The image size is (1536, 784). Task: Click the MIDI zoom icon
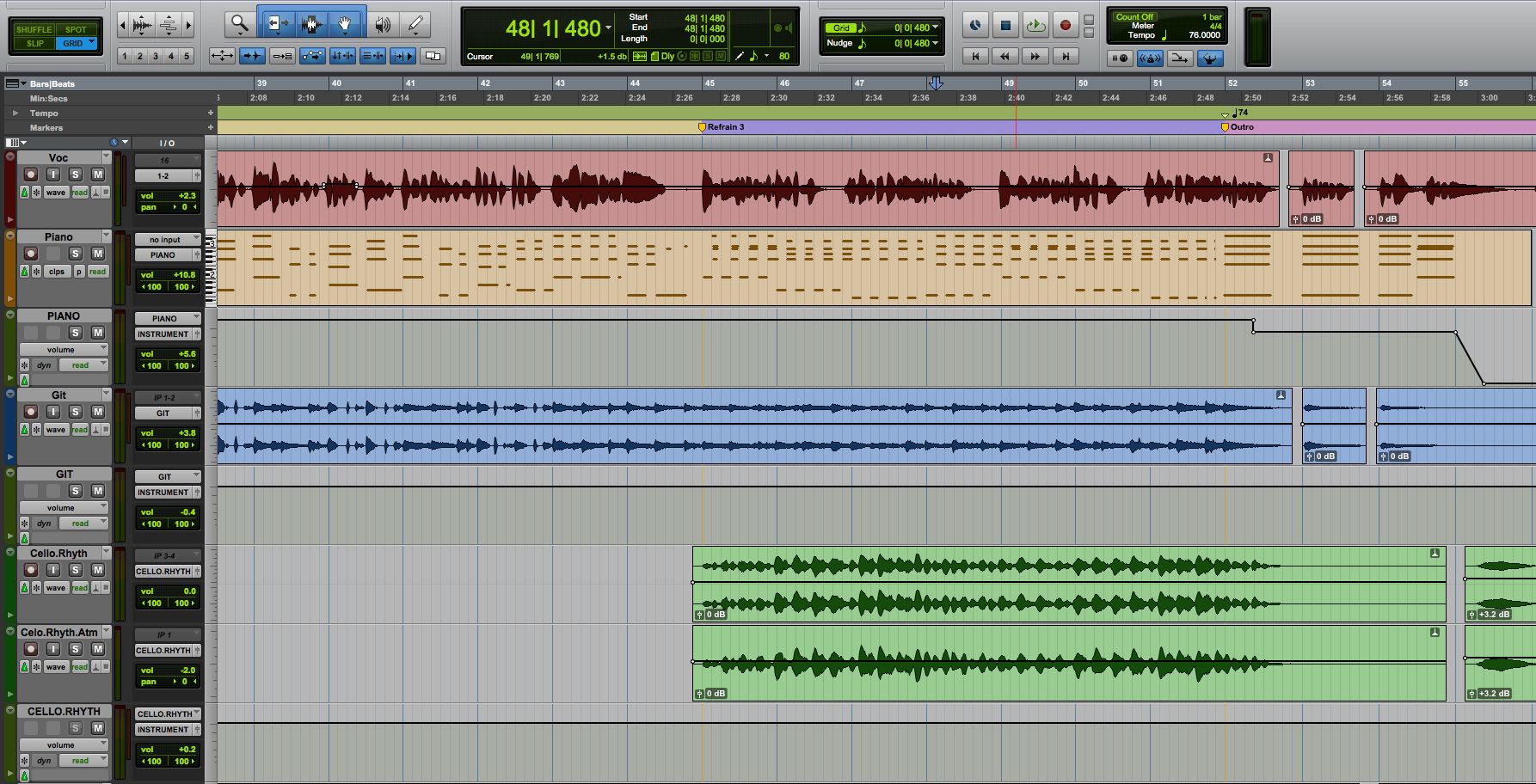click(x=169, y=25)
